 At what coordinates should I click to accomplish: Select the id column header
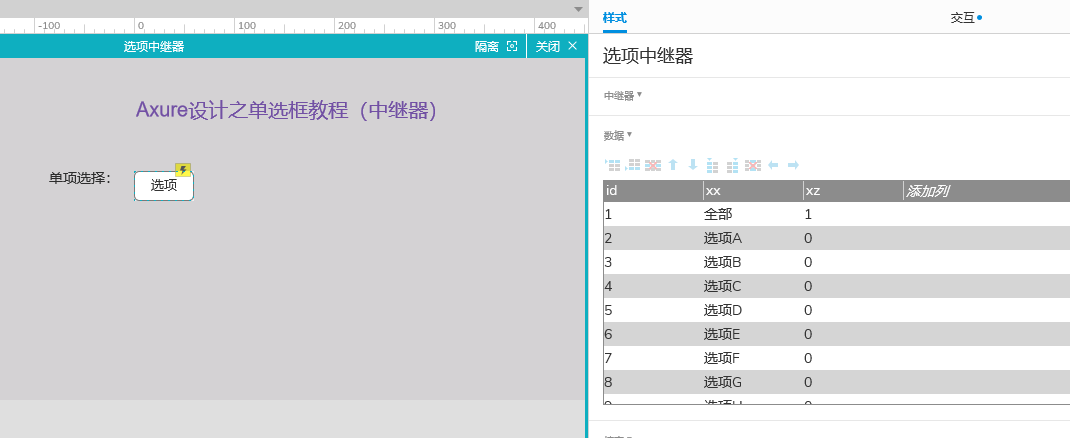[x=653, y=191]
